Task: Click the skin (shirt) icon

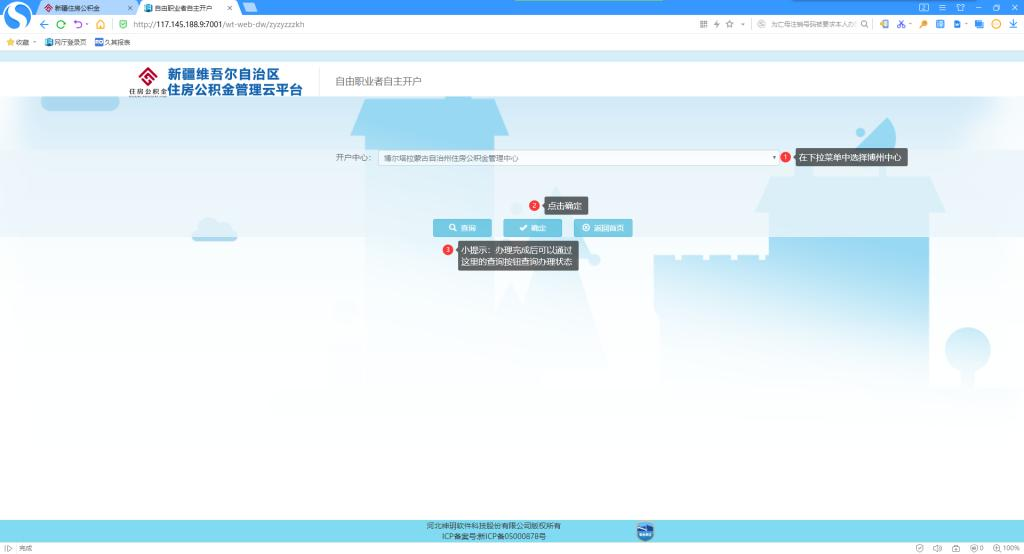Action: 961,7
